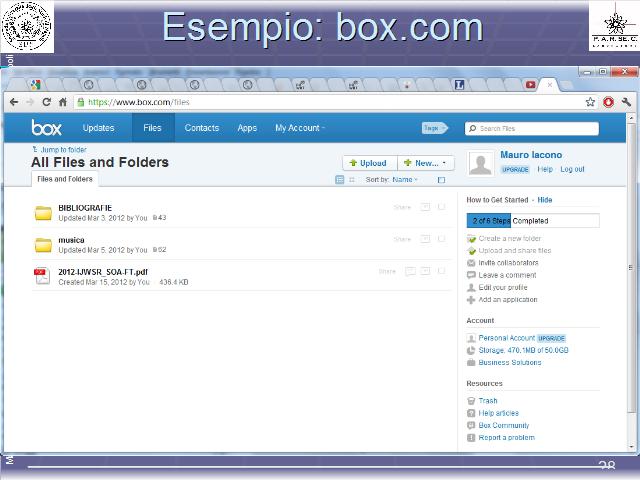Open the Personal Account link
The width and height of the screenshot is (640, 480).
click(507, 338)
